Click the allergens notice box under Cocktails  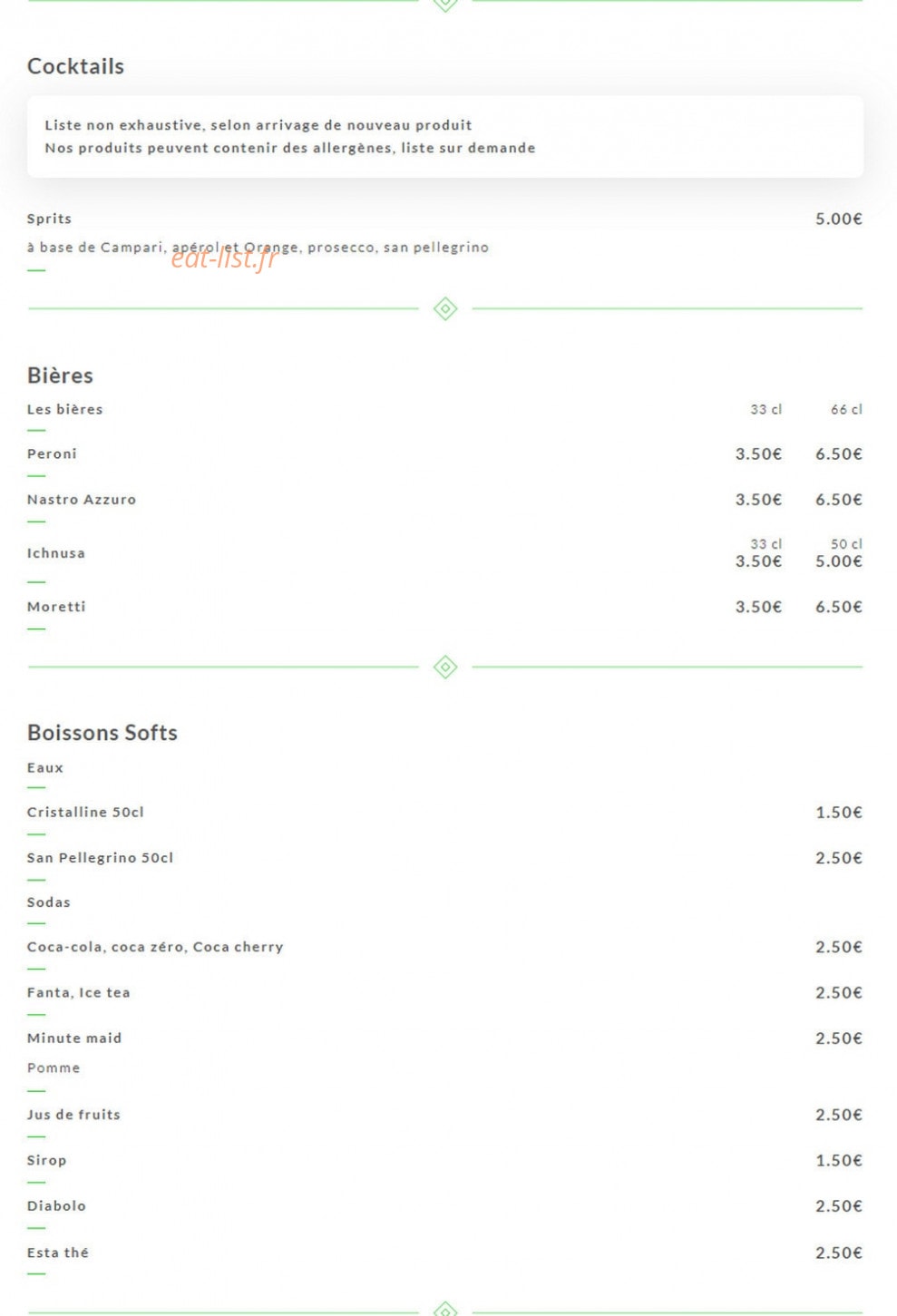pos(444,136)
